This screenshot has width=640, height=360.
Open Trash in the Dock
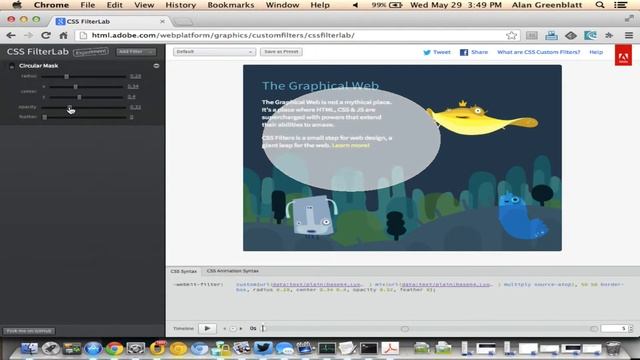pos(613,349)
